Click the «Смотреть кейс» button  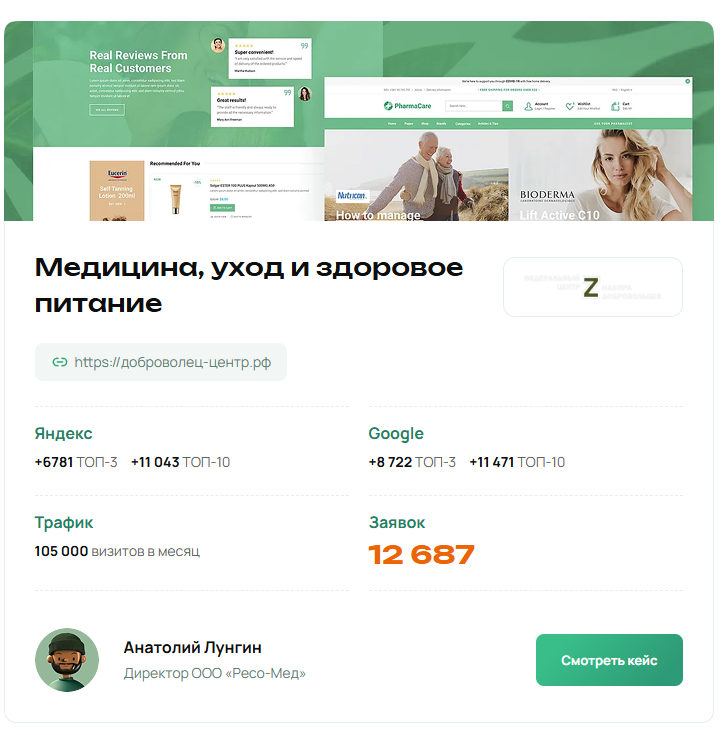pos(609,660)
